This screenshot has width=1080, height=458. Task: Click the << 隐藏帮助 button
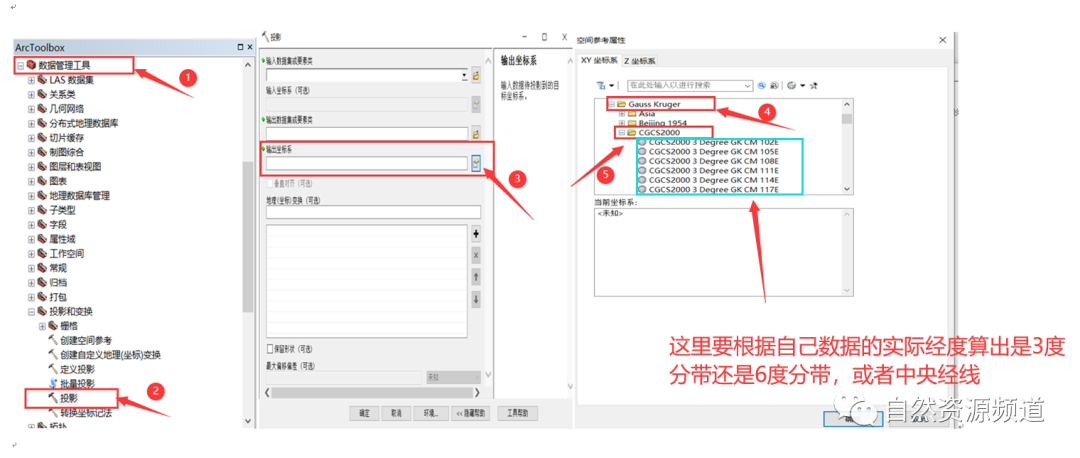(470, 413)
